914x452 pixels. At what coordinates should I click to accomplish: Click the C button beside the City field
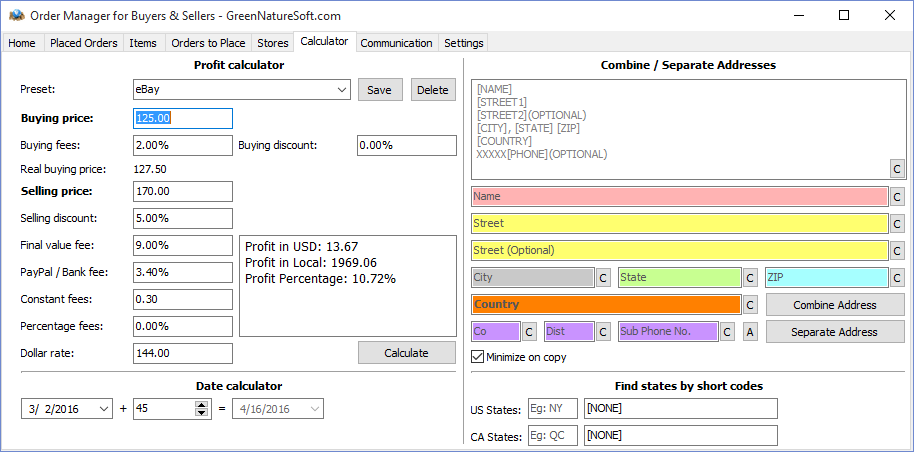[x=604, y=278]
